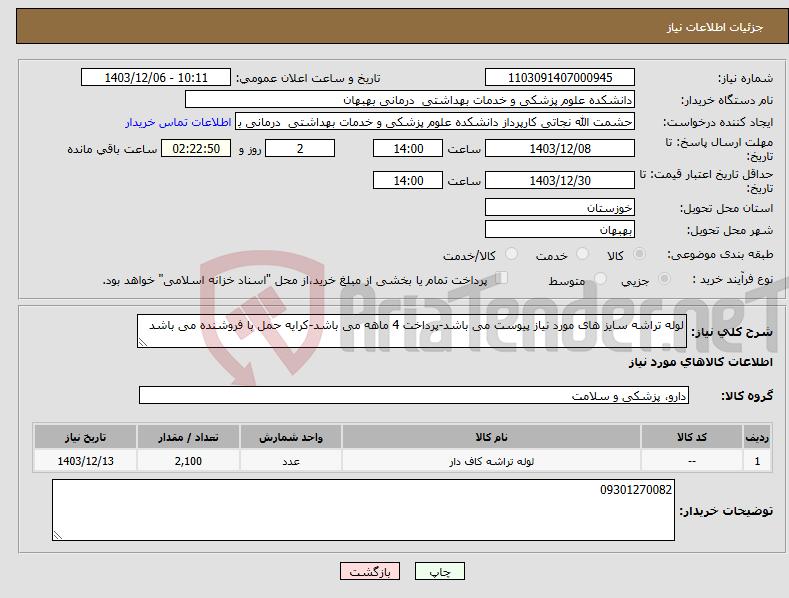Click the unit cell عدد
This screenshot has height=598, width=789.
point(291,461)
